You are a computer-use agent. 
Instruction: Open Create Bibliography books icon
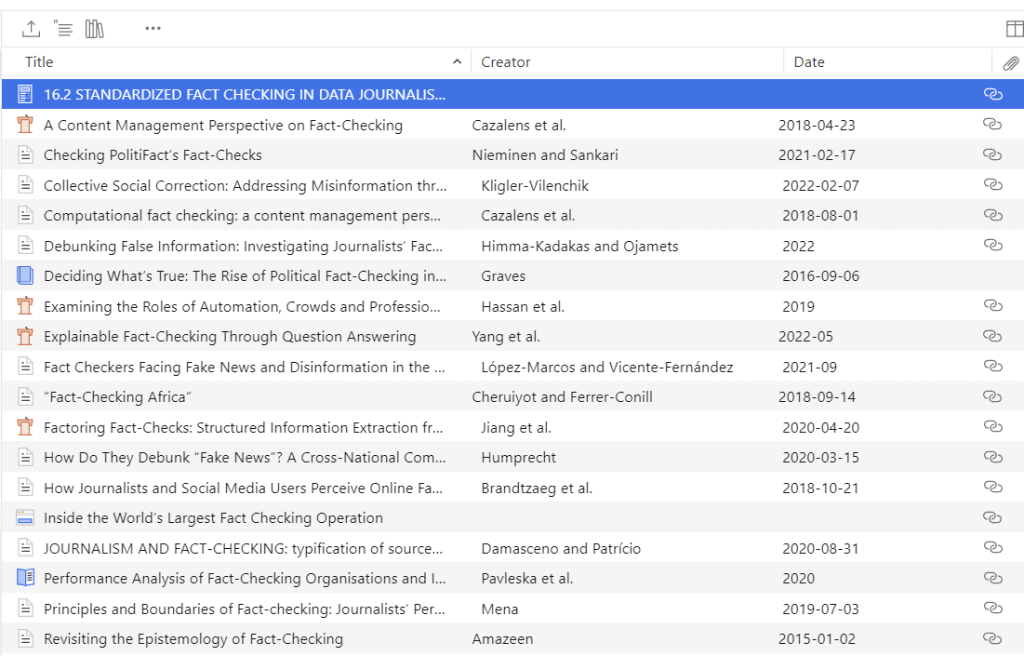(95, 29)
